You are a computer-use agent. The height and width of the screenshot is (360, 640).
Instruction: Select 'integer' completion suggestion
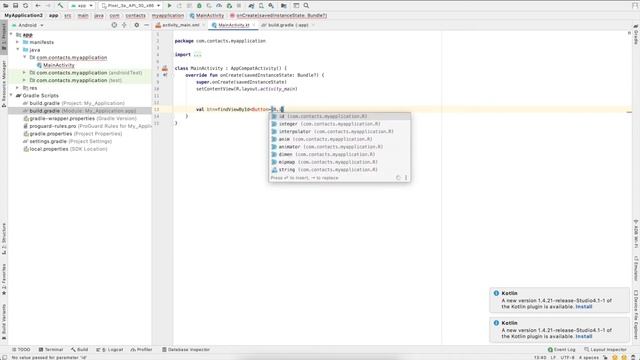[340, 124]
